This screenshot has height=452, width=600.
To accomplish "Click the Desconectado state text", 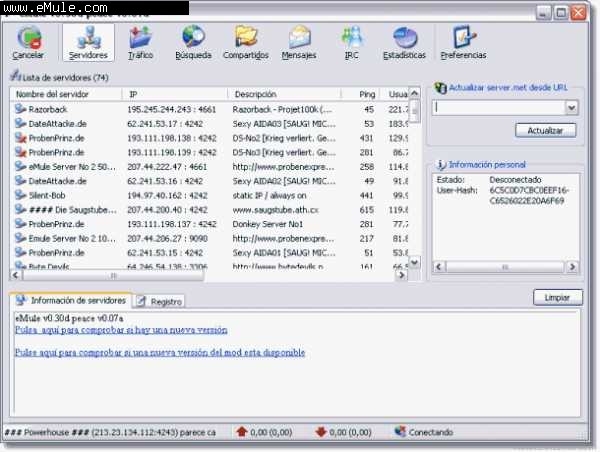I will click(515, 179).
